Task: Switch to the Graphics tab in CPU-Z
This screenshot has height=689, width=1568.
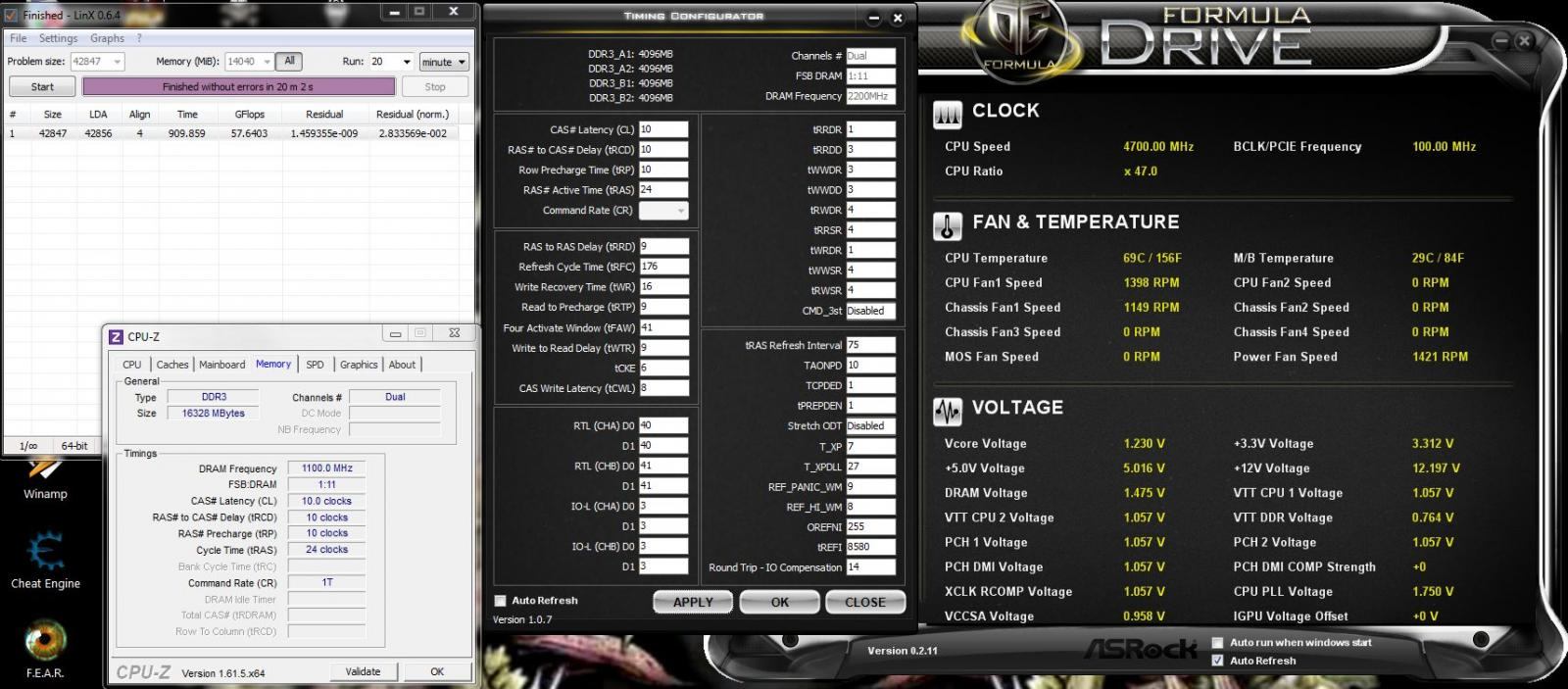Action: click(x=359, y=365)
